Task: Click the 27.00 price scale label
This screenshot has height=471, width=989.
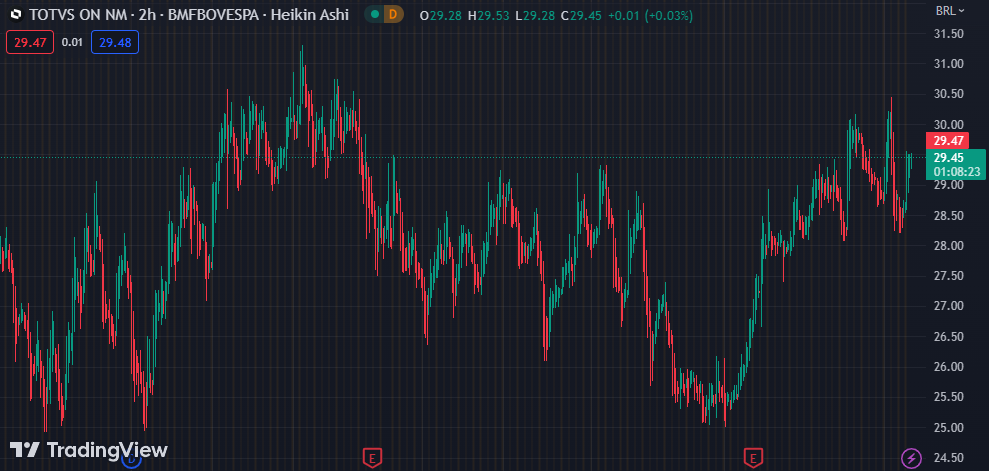Action: click(949, 306)
